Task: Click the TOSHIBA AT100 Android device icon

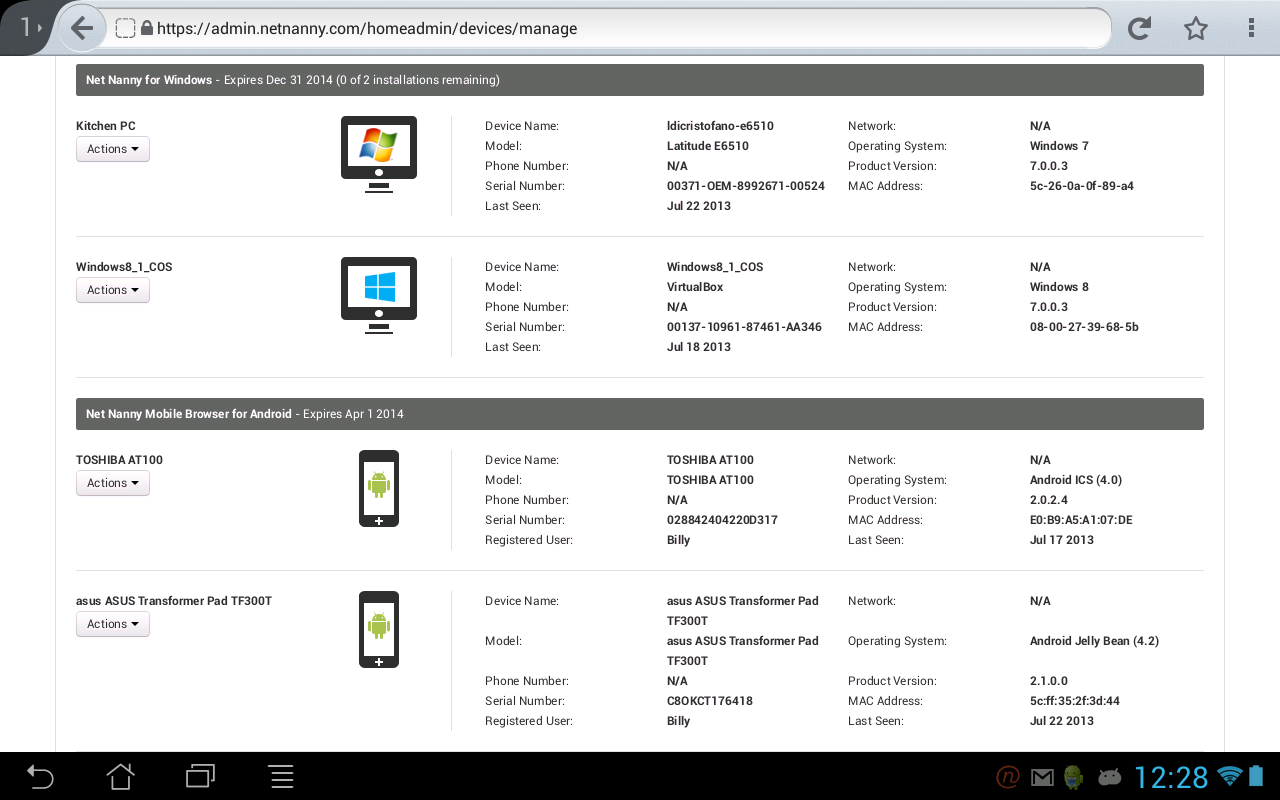Action: (x=379, y=488)
